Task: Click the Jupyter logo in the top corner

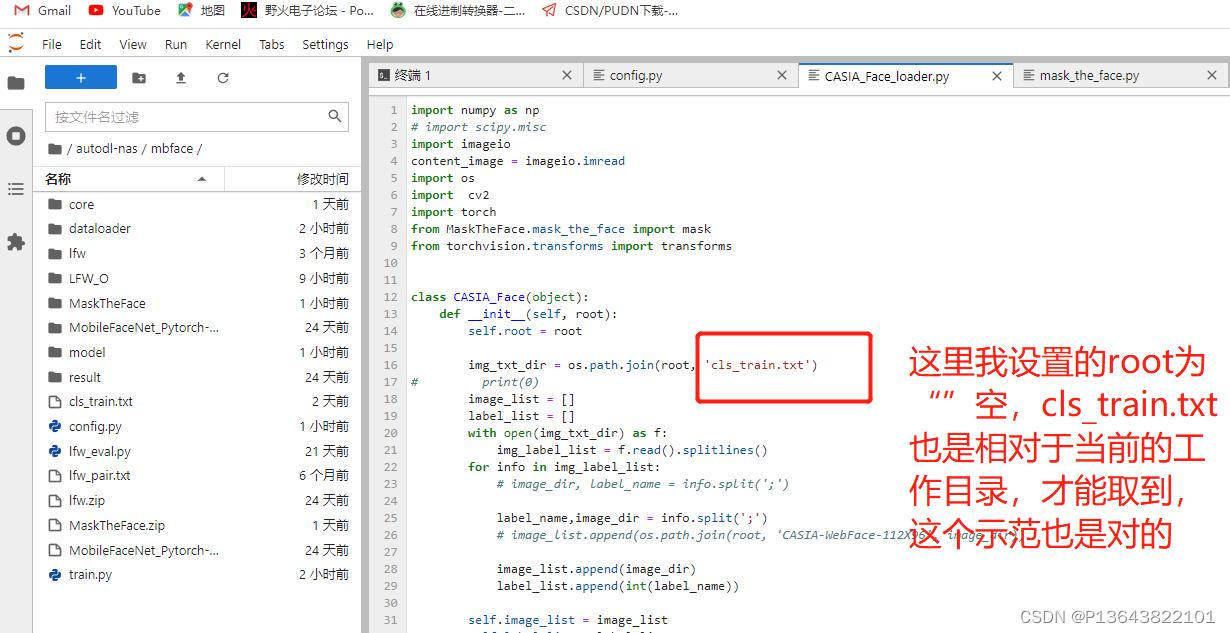Action: coord(14,43)
